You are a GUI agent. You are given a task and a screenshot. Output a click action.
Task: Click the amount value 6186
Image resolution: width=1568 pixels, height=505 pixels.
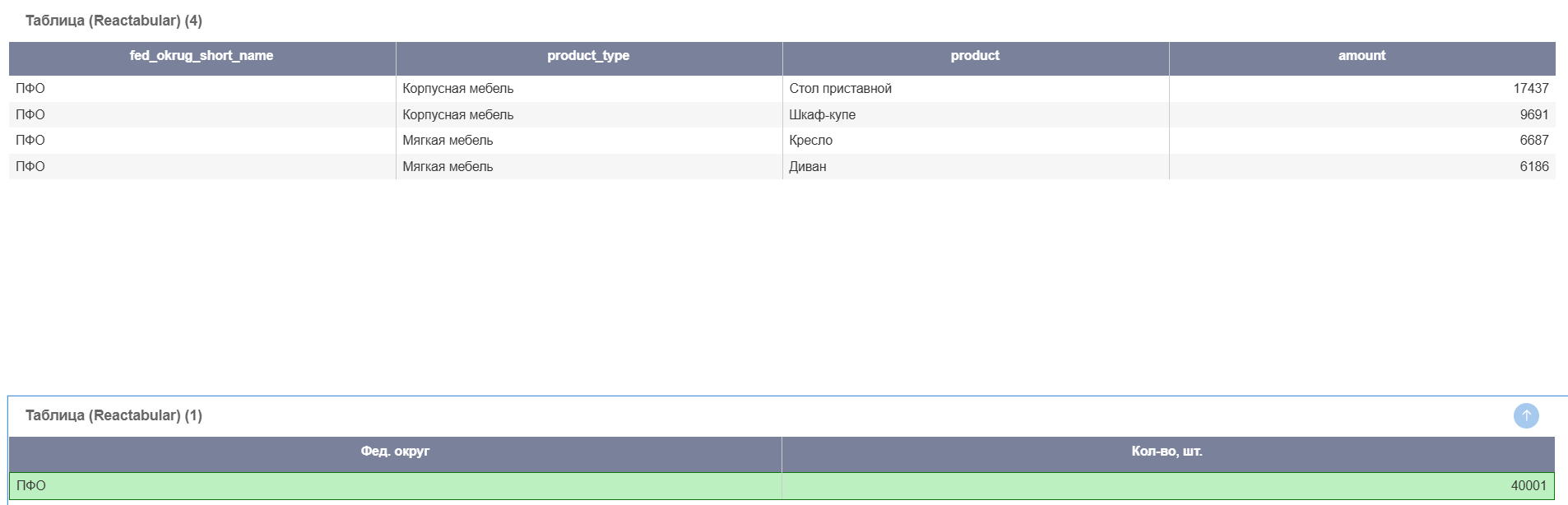(1533, 167)
